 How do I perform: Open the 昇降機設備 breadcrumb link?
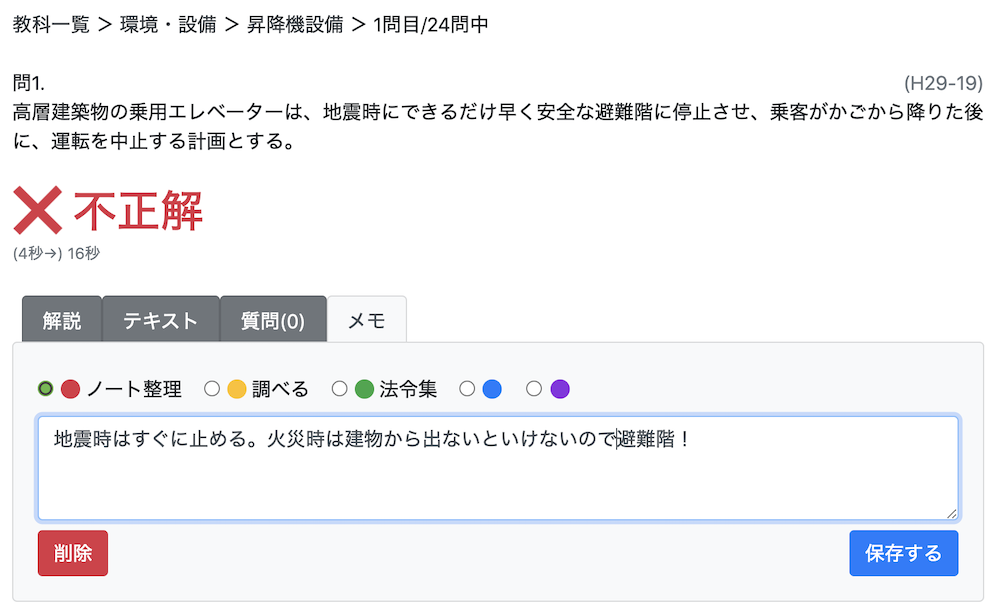point(294,24)
